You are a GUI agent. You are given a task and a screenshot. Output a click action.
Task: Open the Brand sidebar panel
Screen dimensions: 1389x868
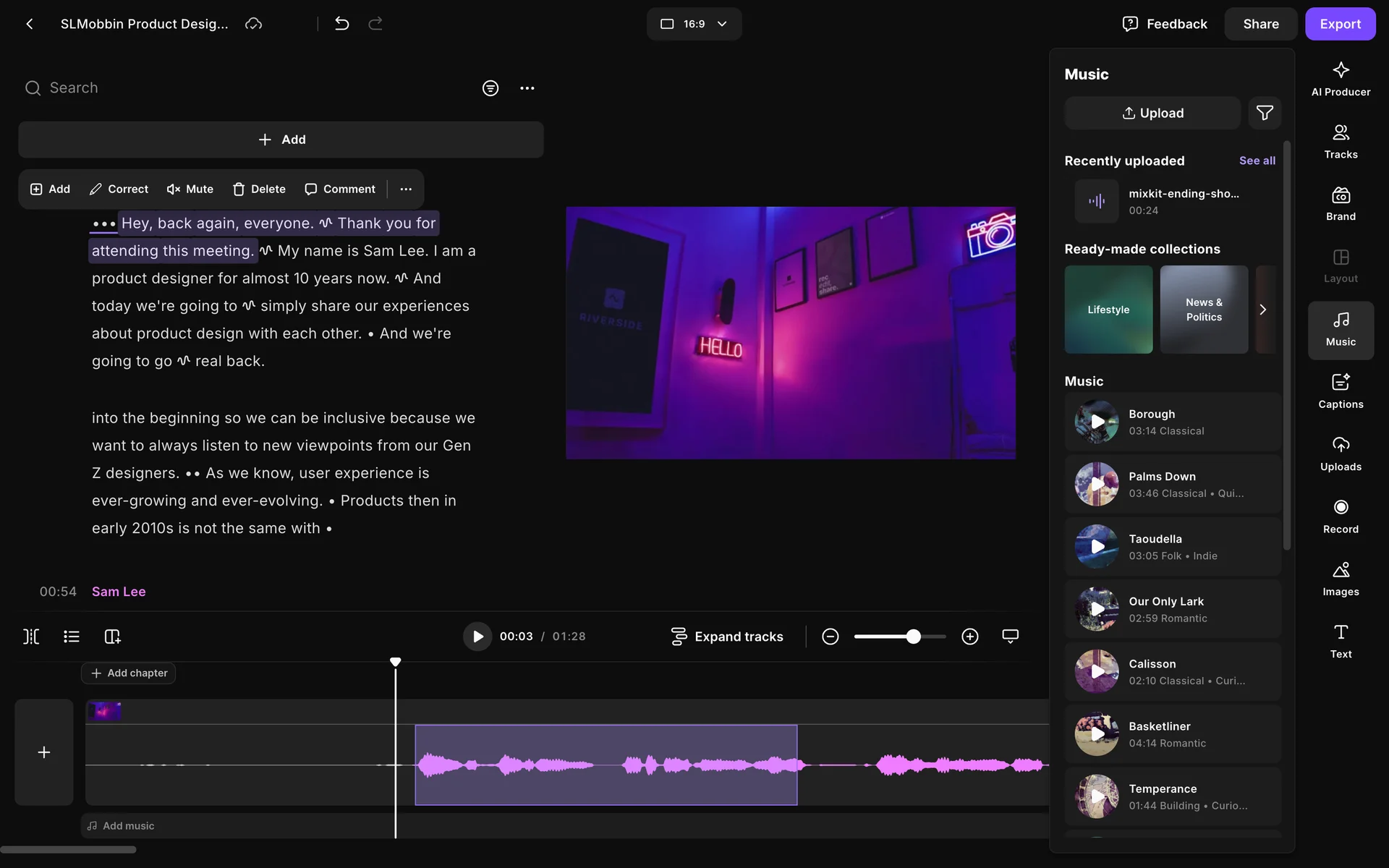(x=1340, y=204)
